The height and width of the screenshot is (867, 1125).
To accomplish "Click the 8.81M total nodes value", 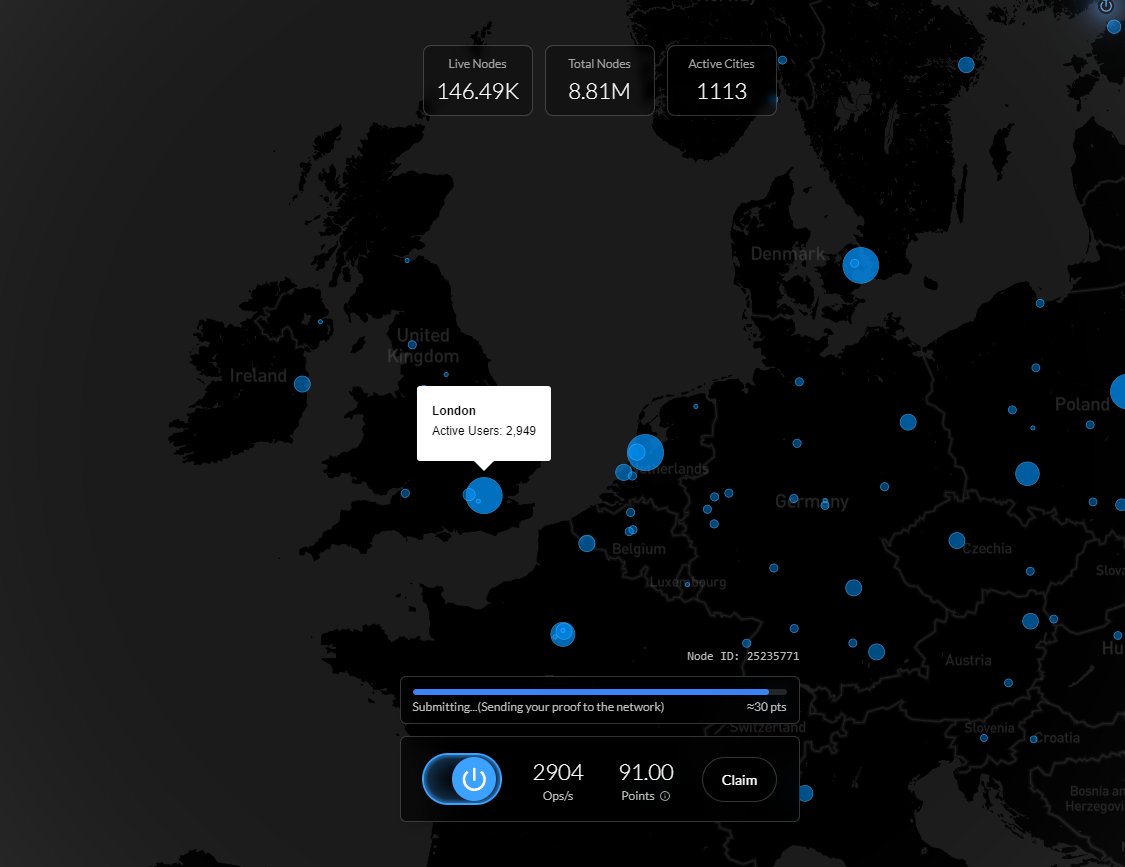I will coord(599,91).
